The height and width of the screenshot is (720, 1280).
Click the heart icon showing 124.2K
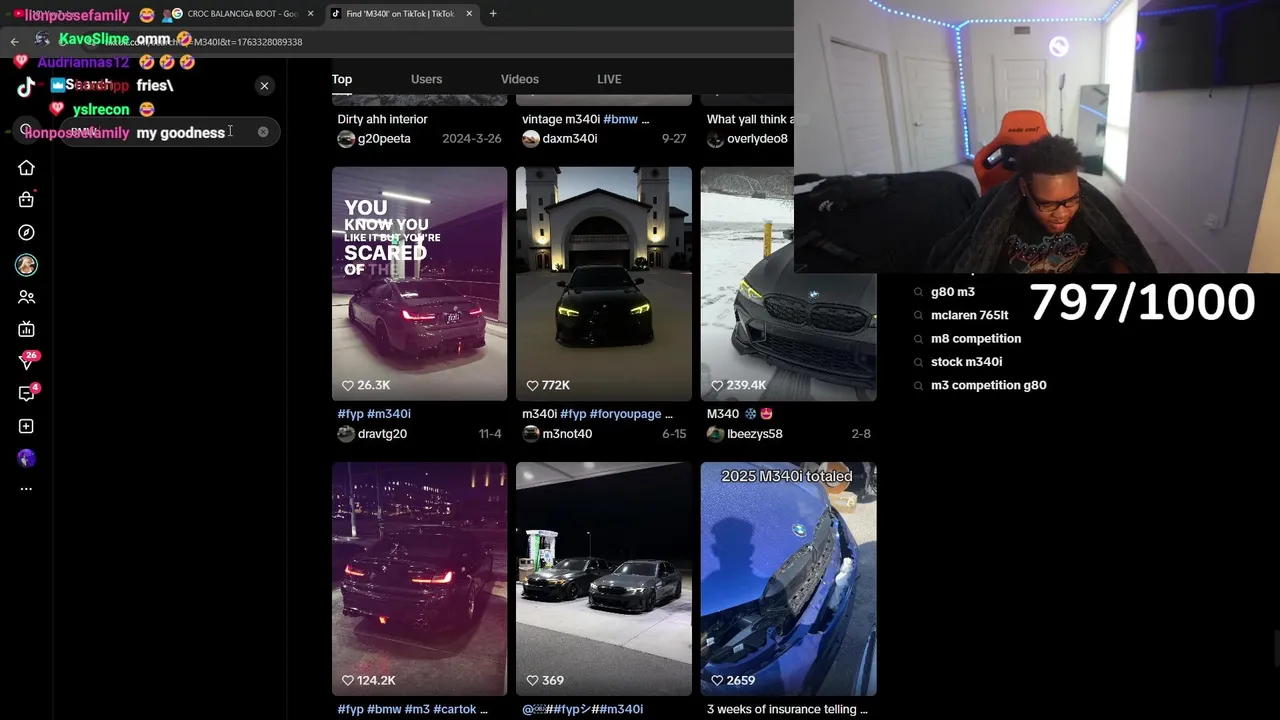point(348,680)
